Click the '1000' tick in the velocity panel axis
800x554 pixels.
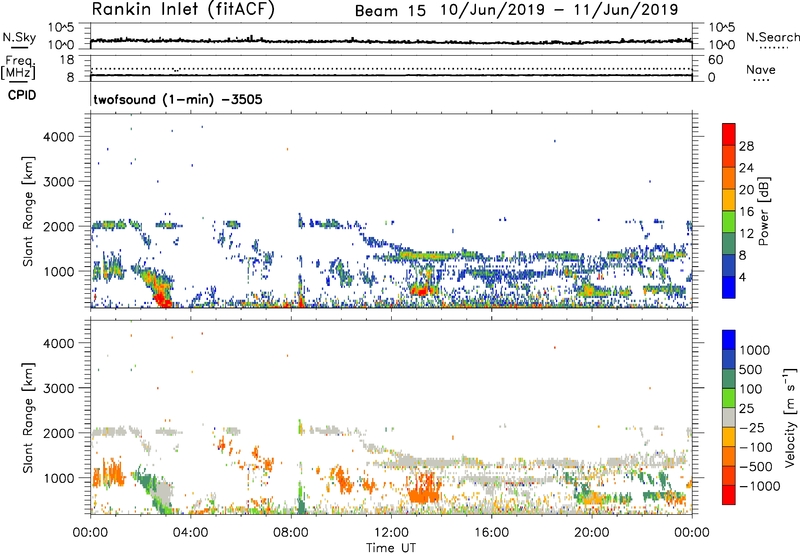click(59, 479)
